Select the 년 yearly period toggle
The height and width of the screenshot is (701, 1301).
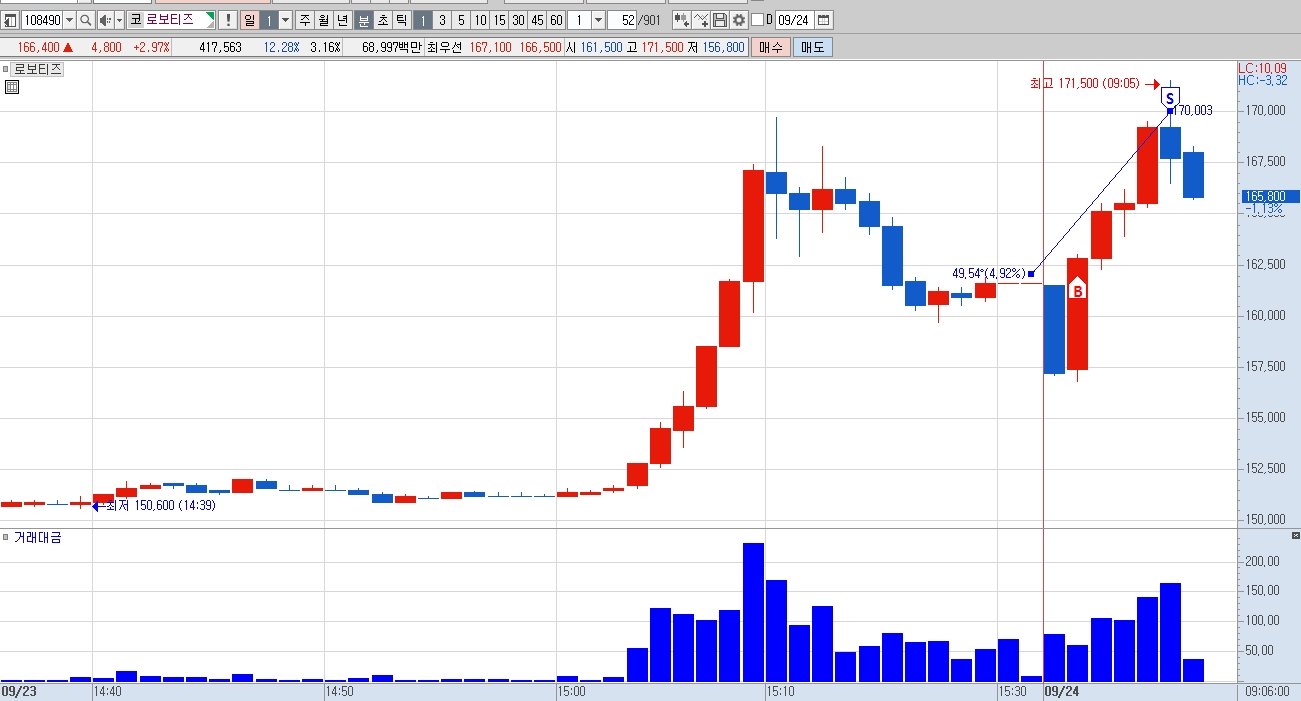click(x=343, y=20)
